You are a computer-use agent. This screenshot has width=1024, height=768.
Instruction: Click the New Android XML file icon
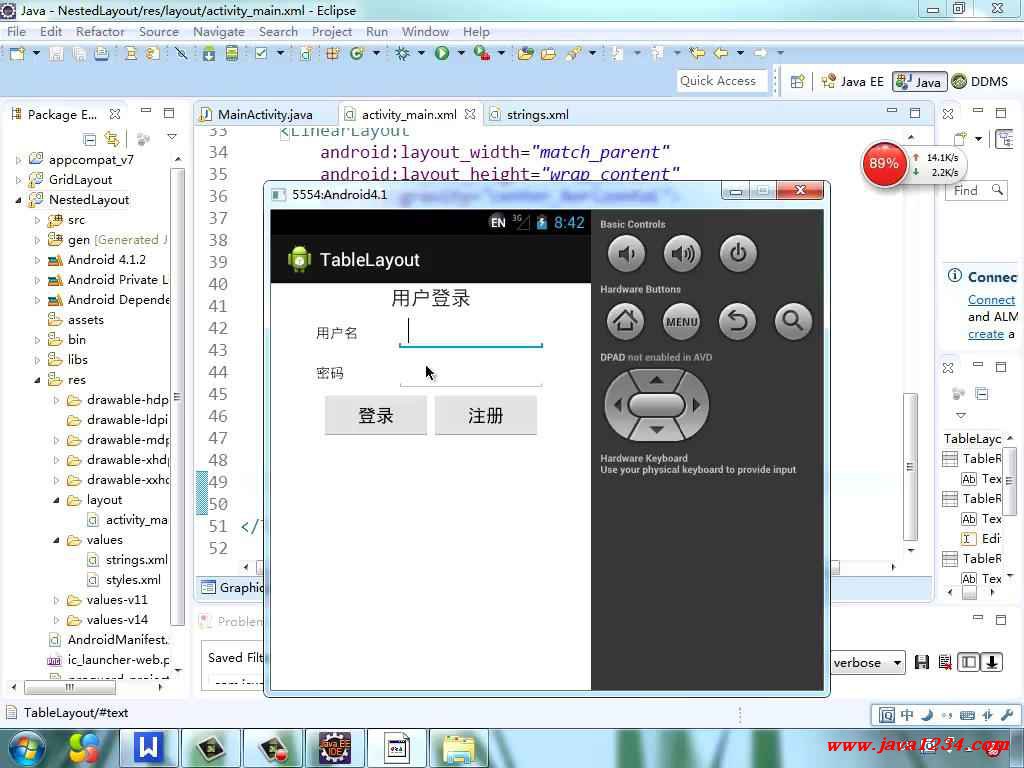305,54
